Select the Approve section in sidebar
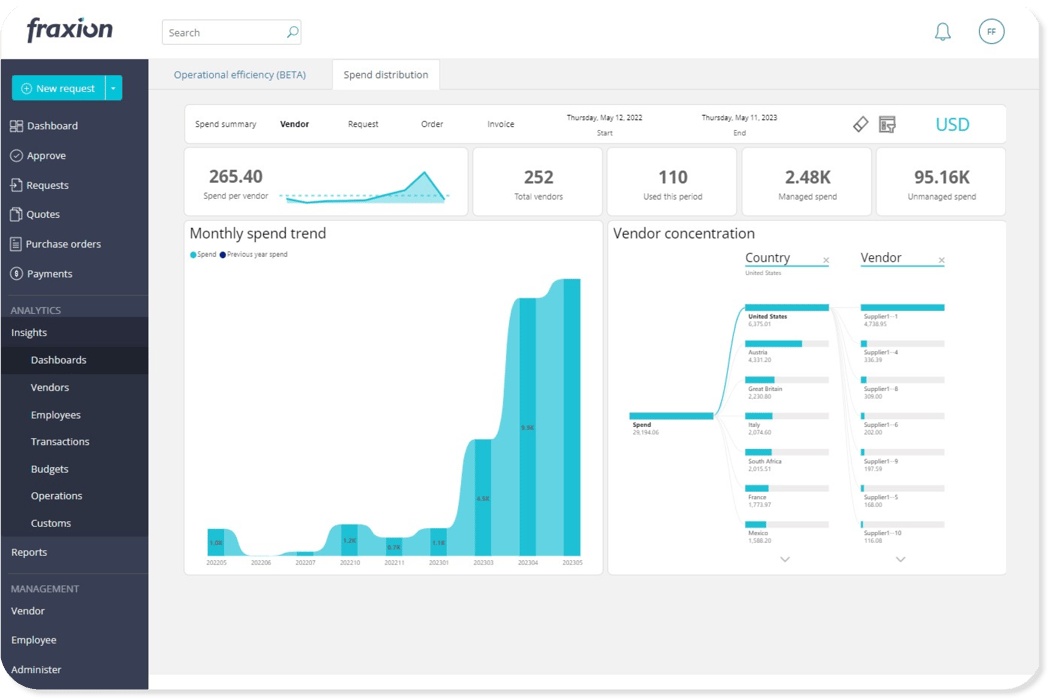The height and width of the screenshot is (699, 1052). pyautogui.click(x=44, y=155)
